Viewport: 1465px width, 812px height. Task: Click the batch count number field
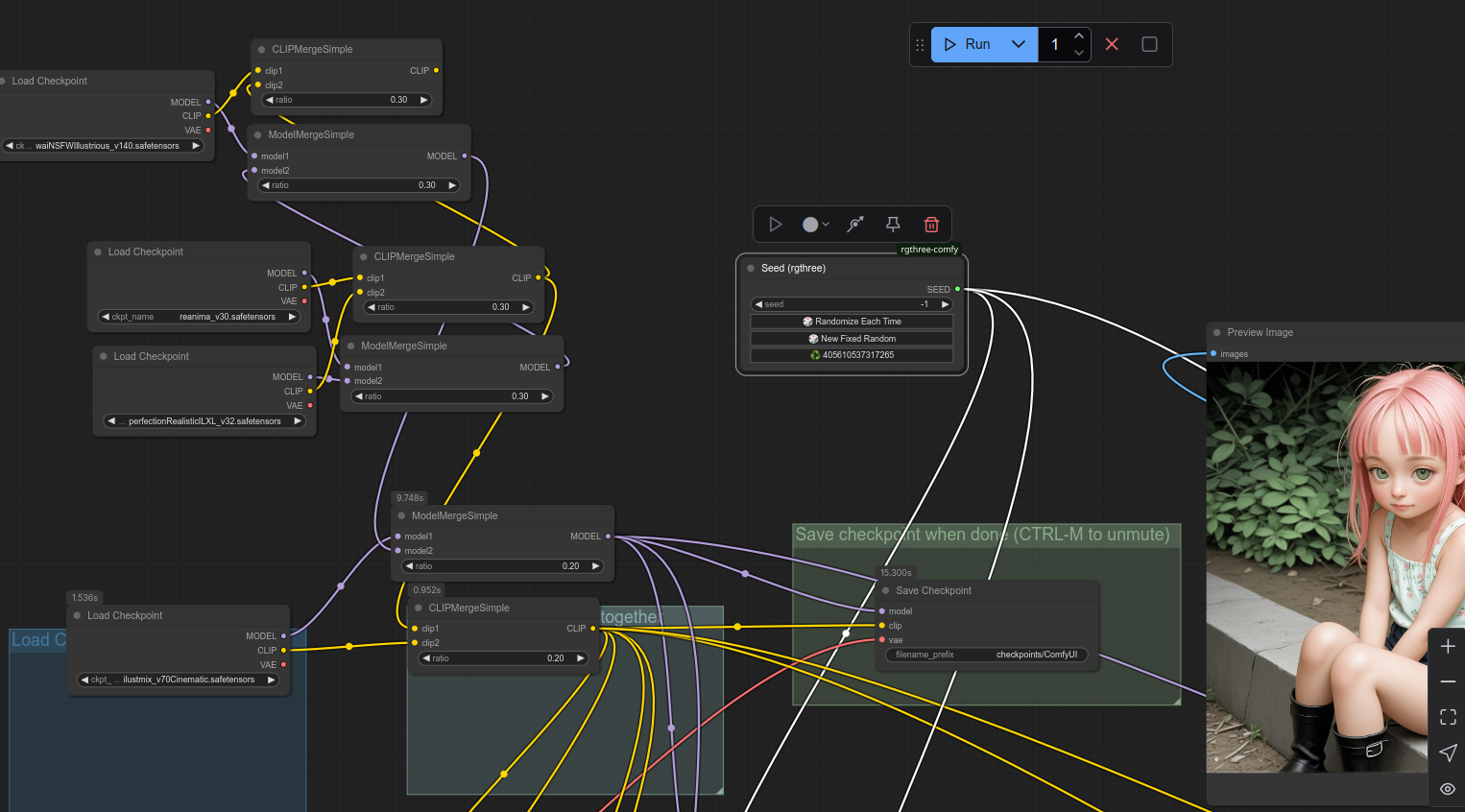(x=1055, y=44)
